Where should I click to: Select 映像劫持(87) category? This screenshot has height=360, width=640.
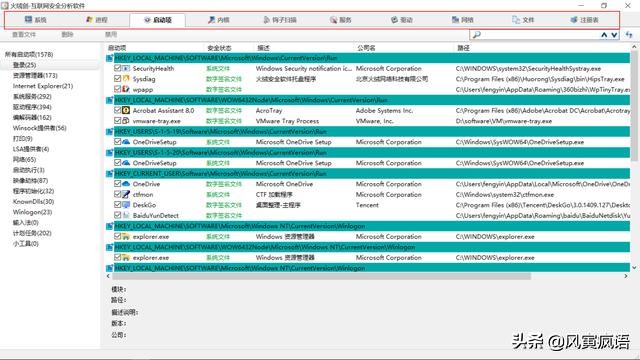pyautogui.click(x=31, y=180)
